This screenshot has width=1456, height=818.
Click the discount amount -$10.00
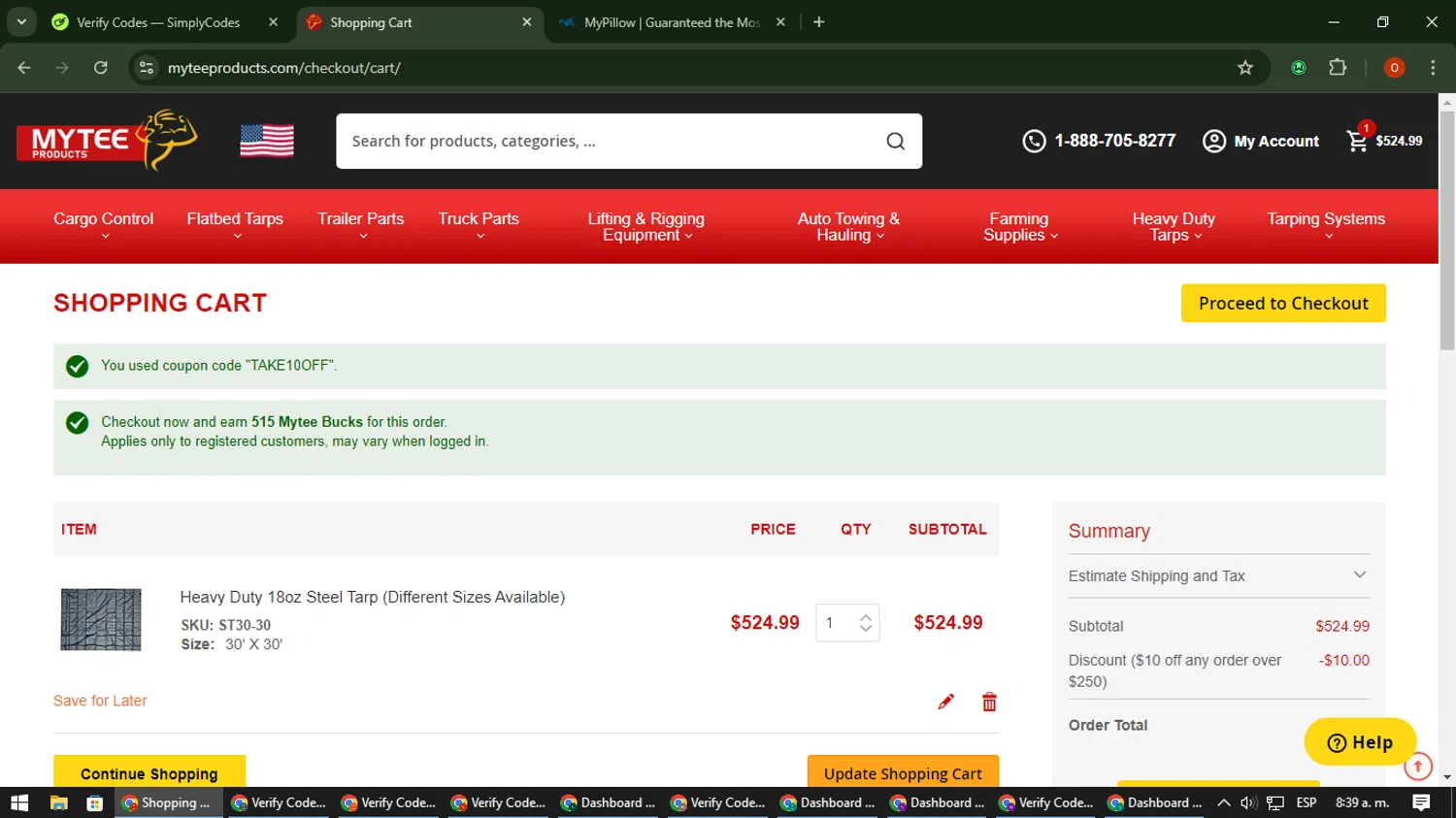(1344, 661)
